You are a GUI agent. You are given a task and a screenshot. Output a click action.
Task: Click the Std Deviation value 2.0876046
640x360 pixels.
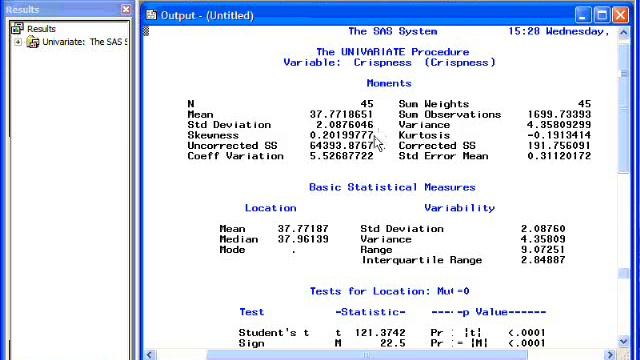(x=344, y=125)
